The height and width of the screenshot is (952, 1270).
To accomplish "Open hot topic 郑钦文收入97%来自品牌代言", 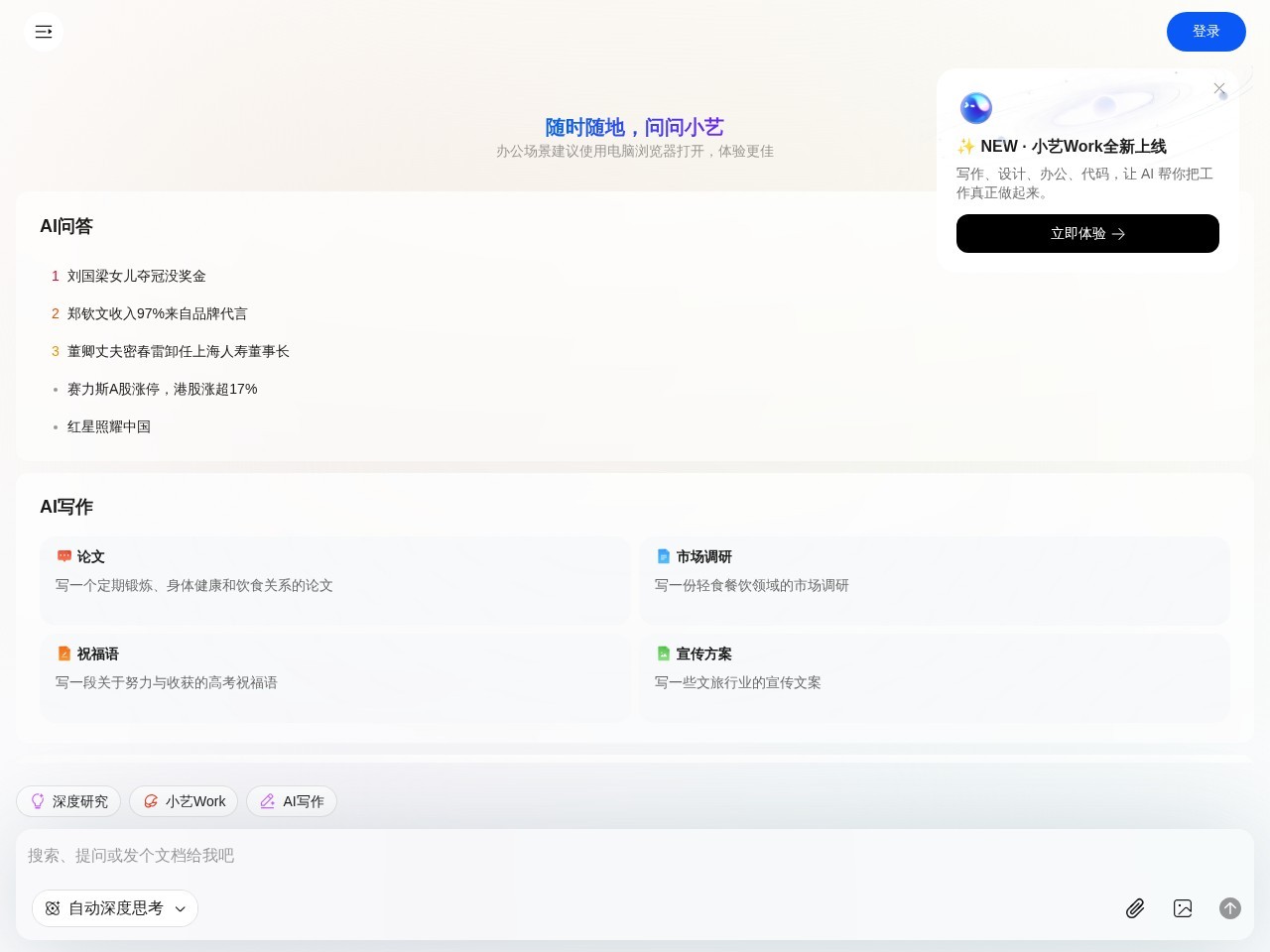I will tap(158, 313).
